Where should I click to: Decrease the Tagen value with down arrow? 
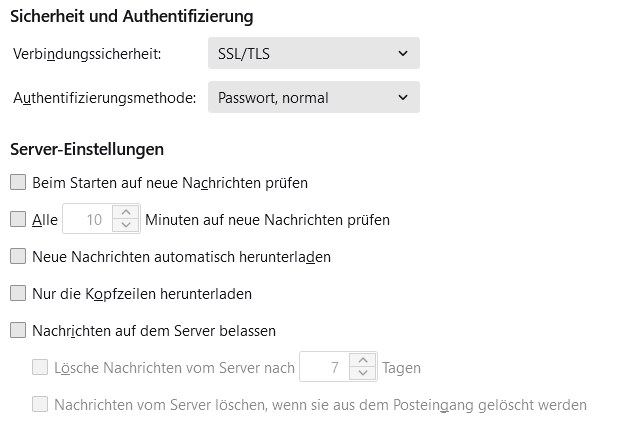(x=362, y=374)
